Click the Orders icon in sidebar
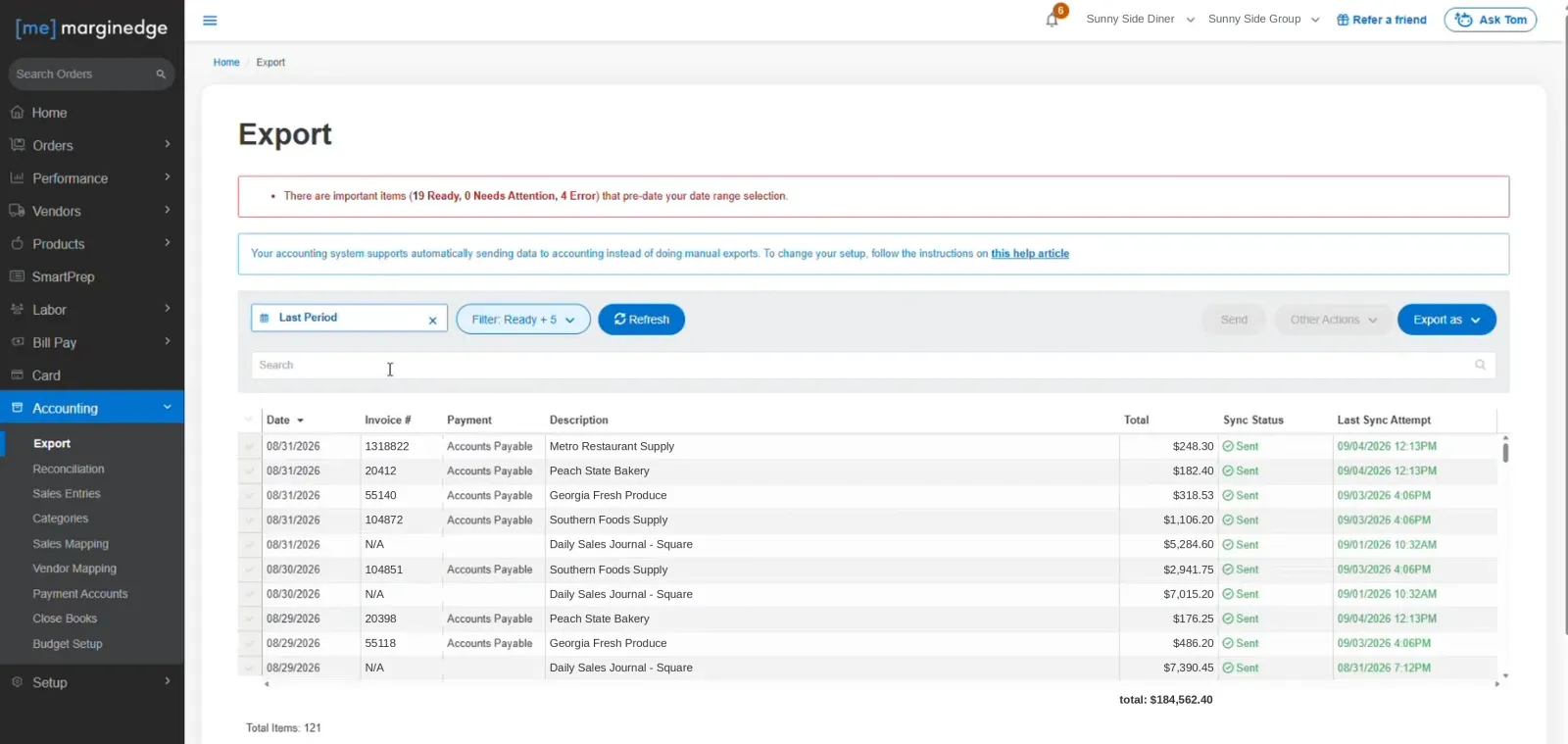The image size is (1568, 744). tap(17, 145)
